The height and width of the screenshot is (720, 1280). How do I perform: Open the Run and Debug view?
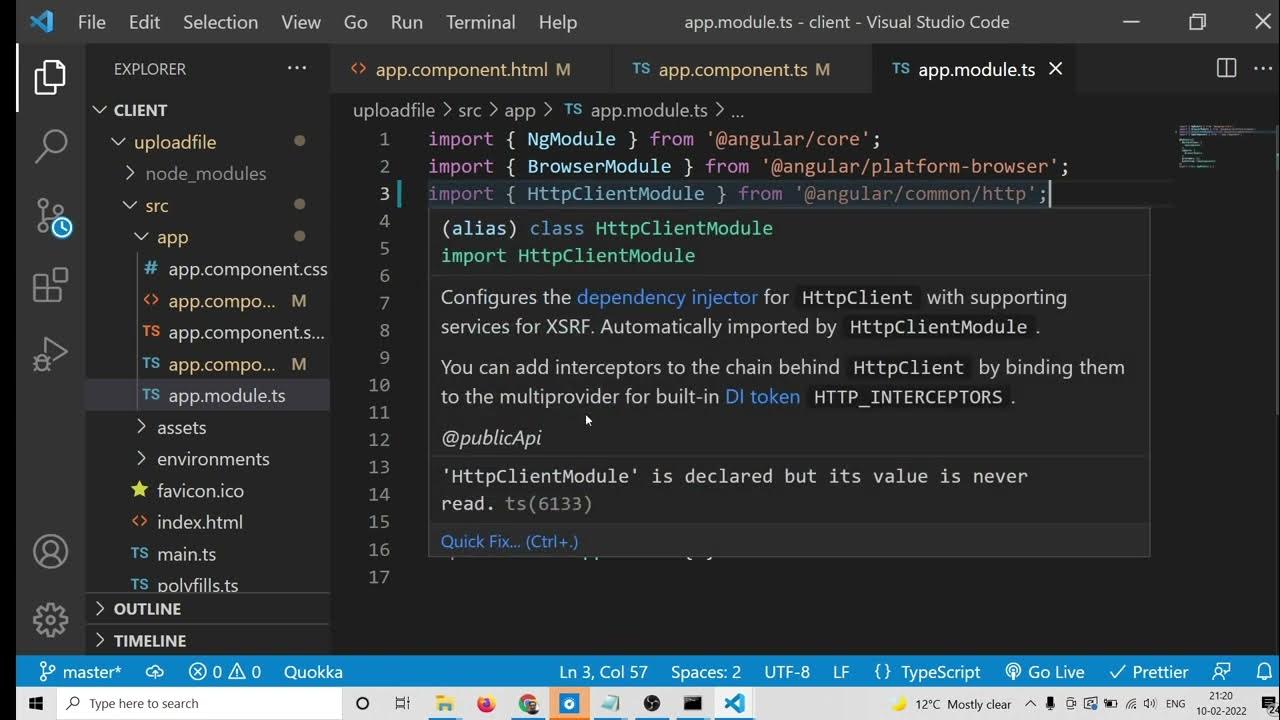tap(50, 354)
